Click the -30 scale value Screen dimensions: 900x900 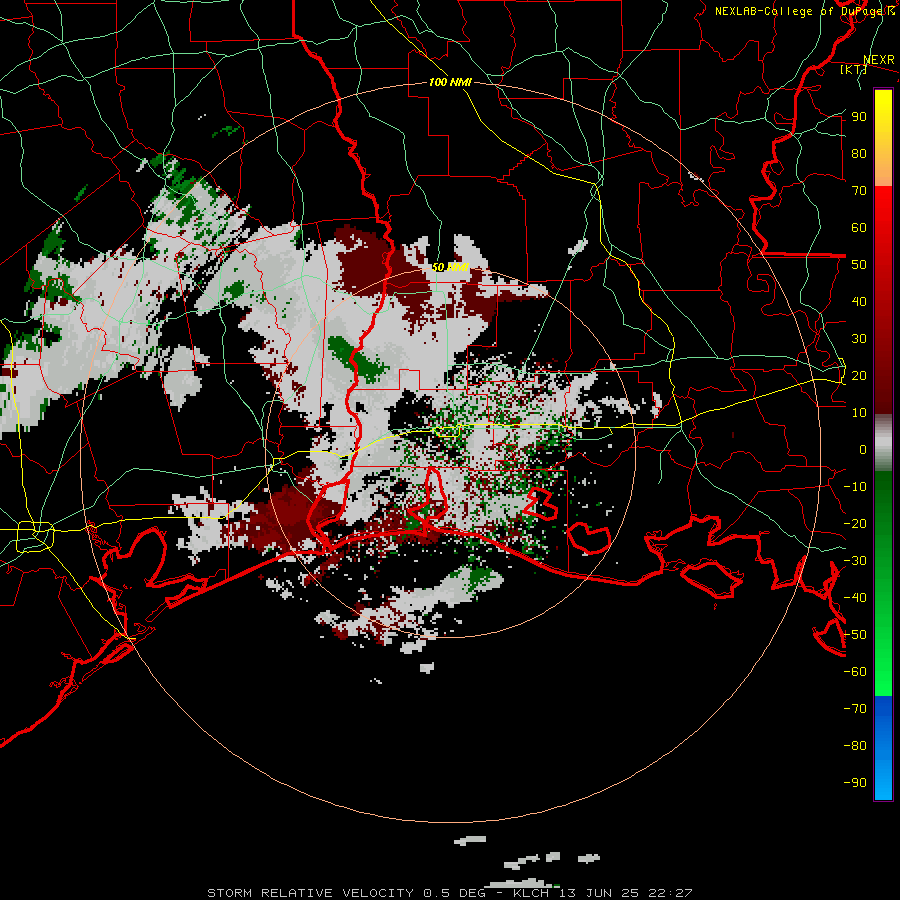pyautogui.click(x=855, y=561)
